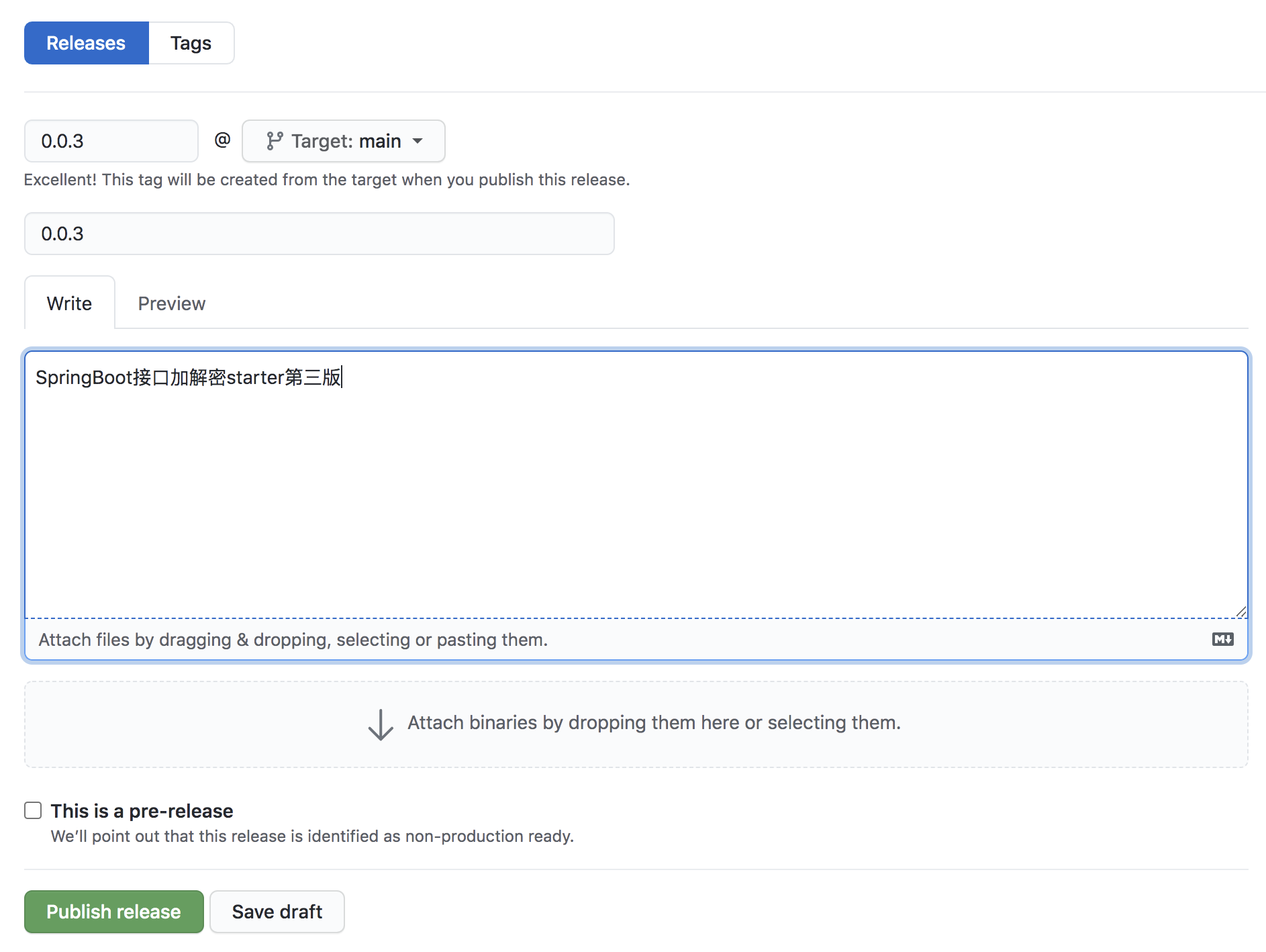
Task: Open the Target: main branch dropdown
Action: (343, 141)
